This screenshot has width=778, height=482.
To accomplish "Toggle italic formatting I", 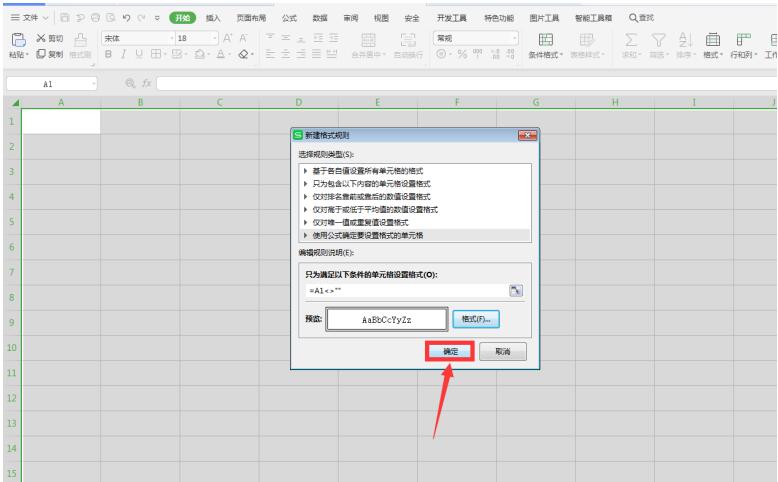I will [x=124, y=54].
